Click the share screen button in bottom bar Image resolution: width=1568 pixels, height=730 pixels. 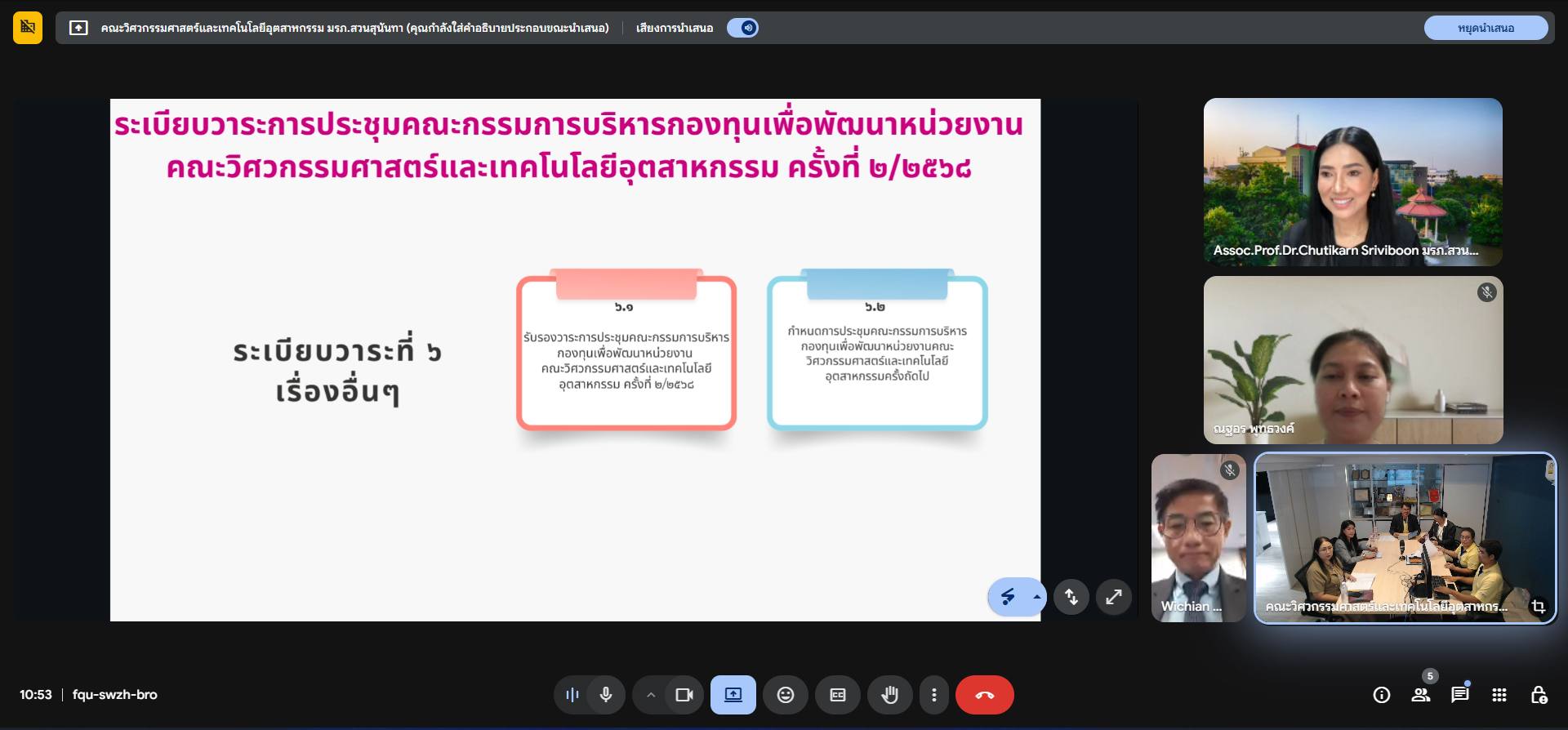(733, 695)
